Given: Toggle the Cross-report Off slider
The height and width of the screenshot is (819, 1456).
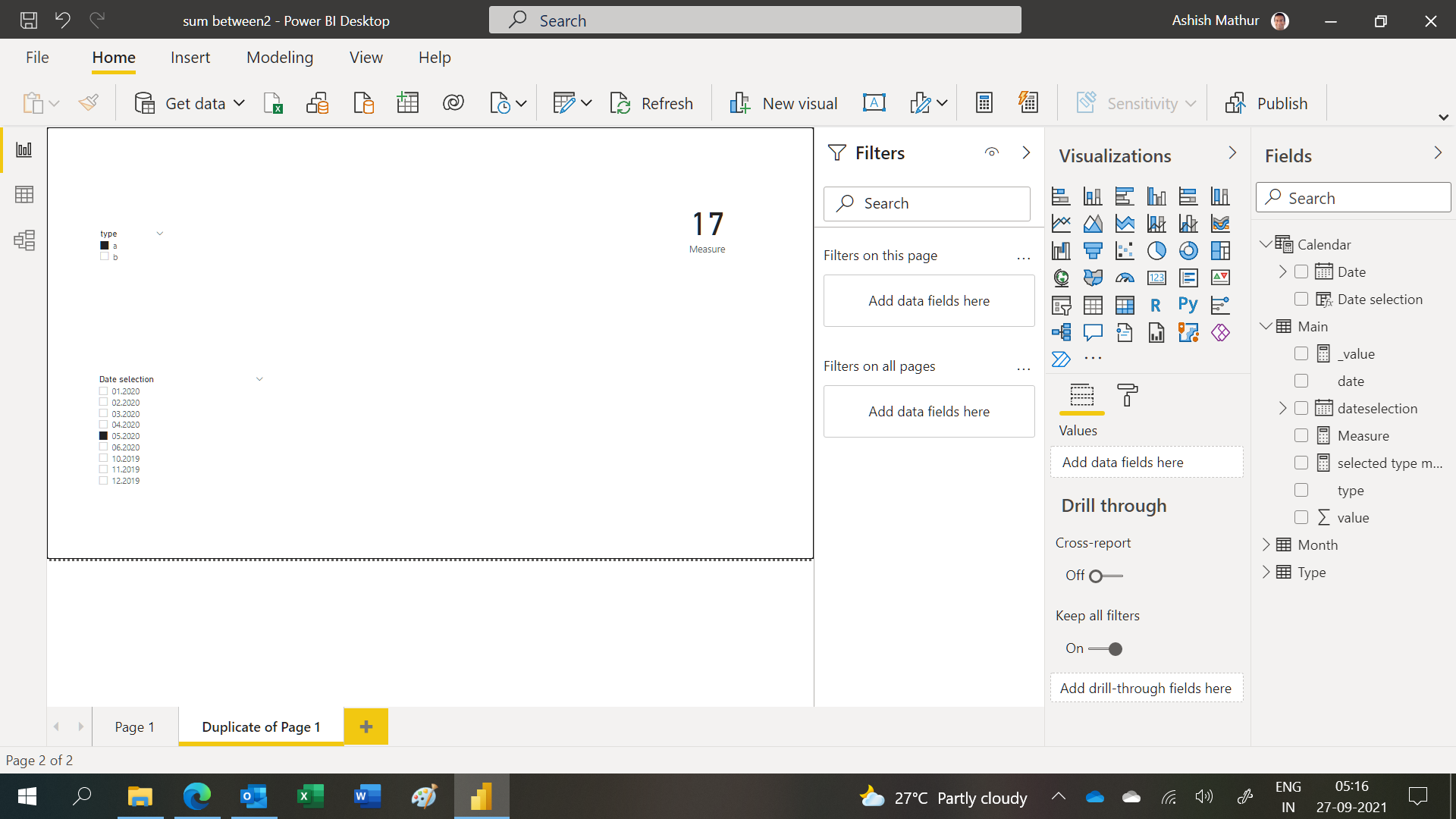Looking at the screenshot, I should 1105,576.
